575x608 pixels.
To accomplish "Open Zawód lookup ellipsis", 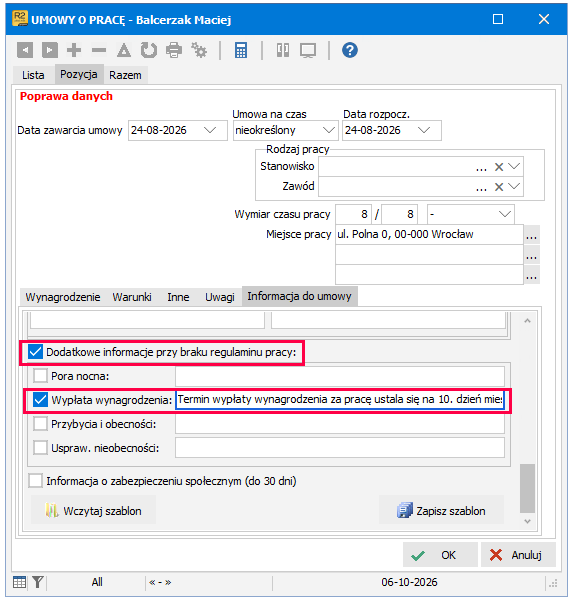I will pyautogui.click(x=481, y=188).
